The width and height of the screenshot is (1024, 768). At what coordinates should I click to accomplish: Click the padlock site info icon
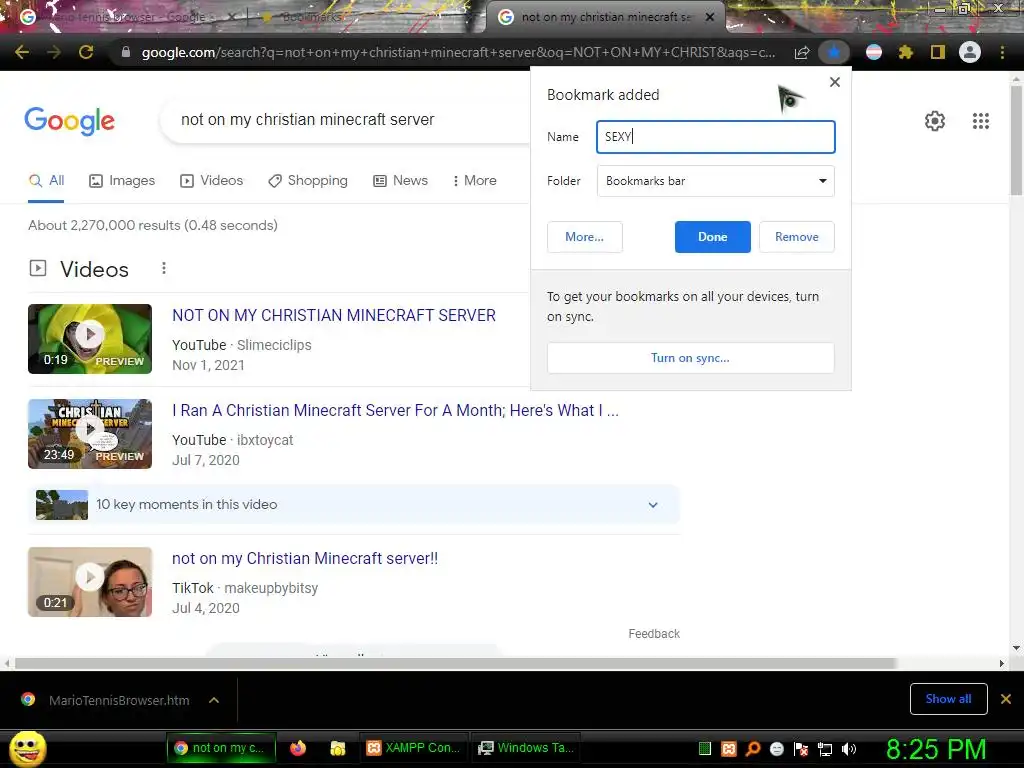tap(126, 52)
